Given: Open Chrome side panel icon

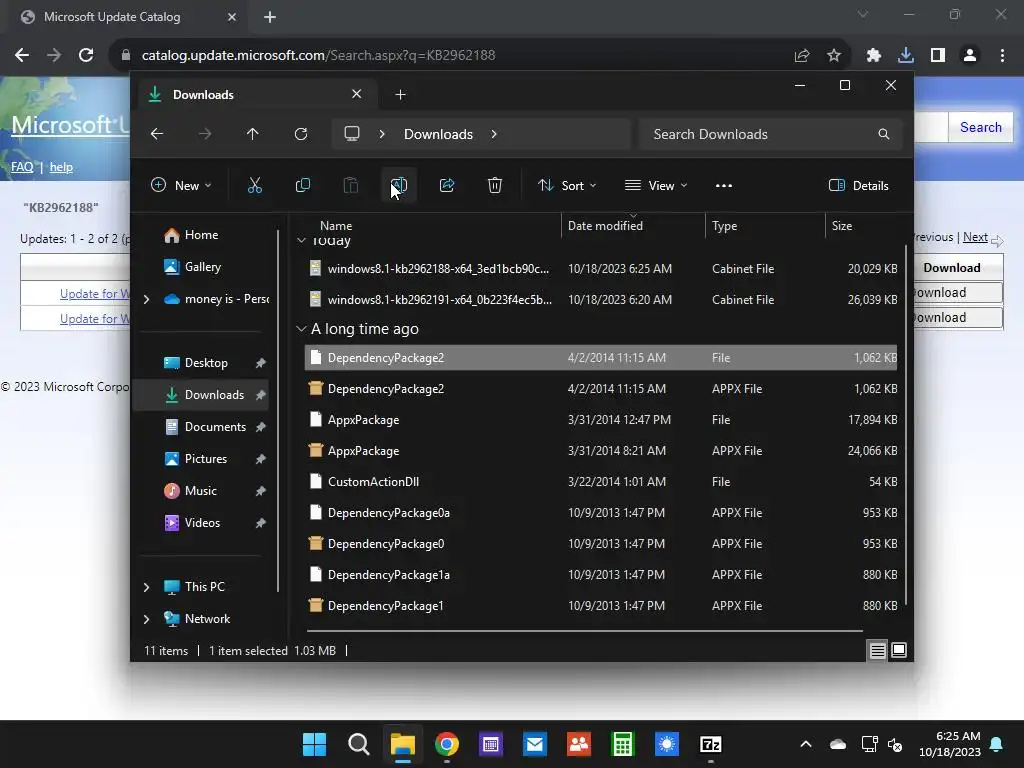Looking at the screenshot, I should pyautogui.click(x=938, y=56).
